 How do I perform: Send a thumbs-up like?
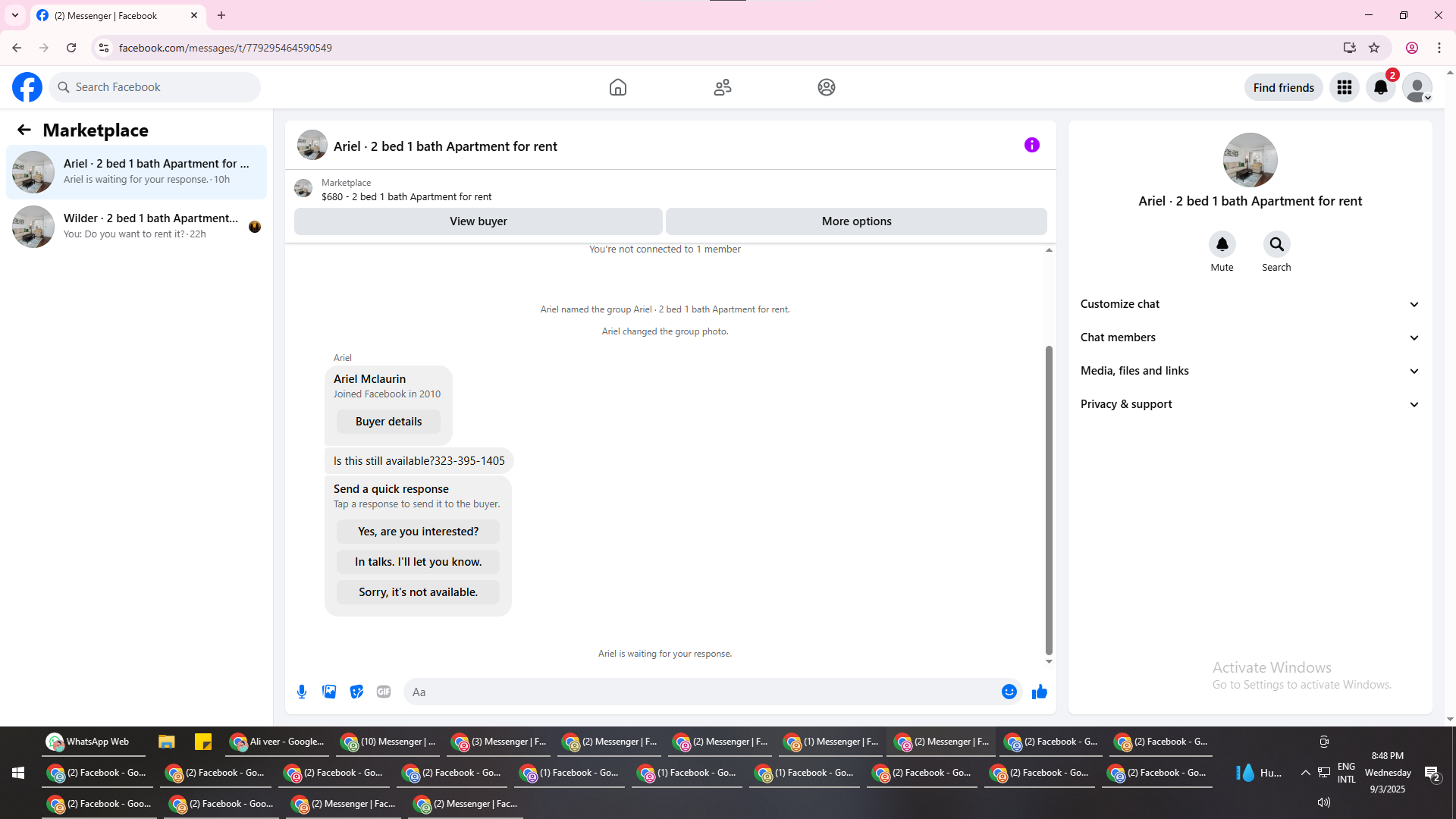[1040, 692]
